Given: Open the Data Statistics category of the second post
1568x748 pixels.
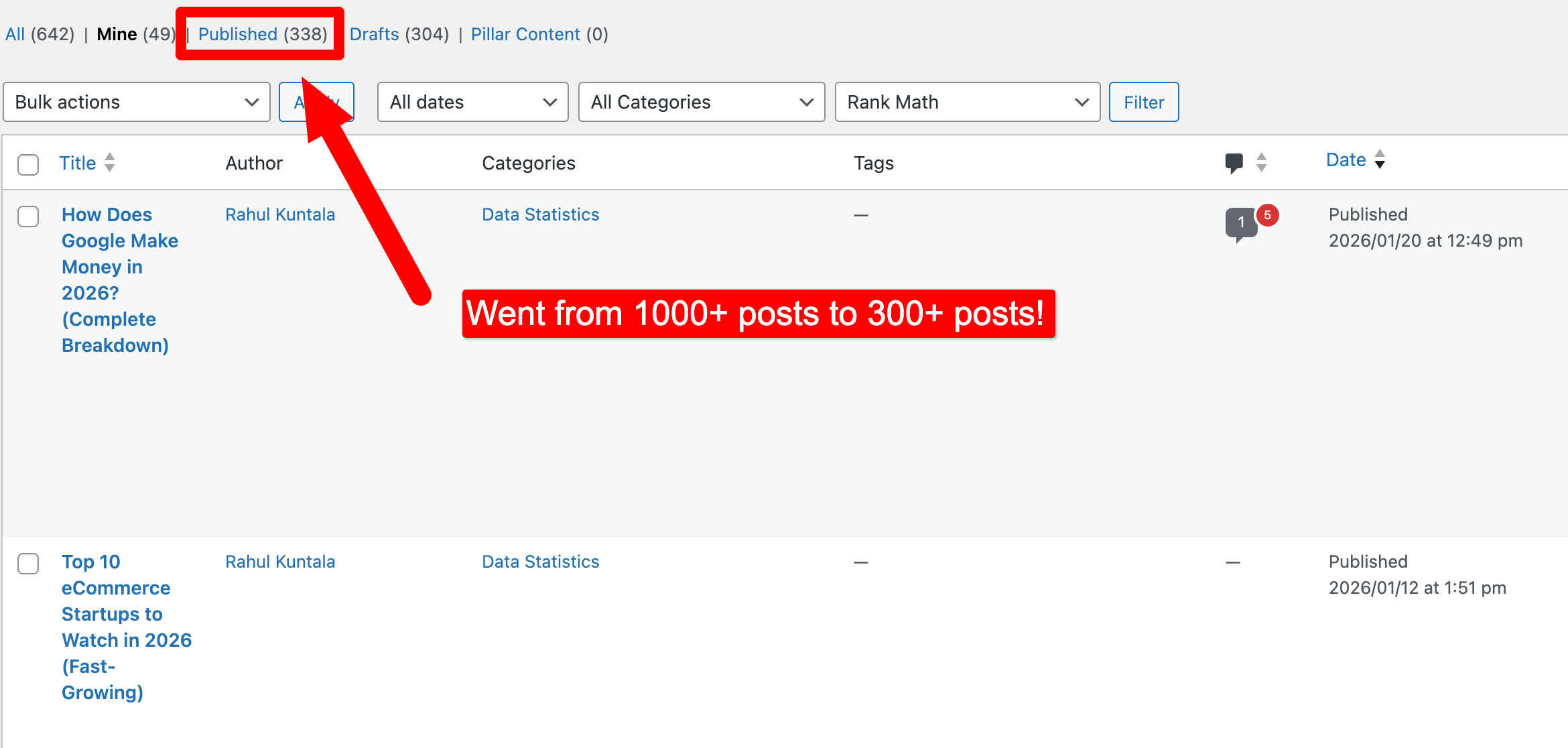Looking at the screenshot, I should pos(540,562).
